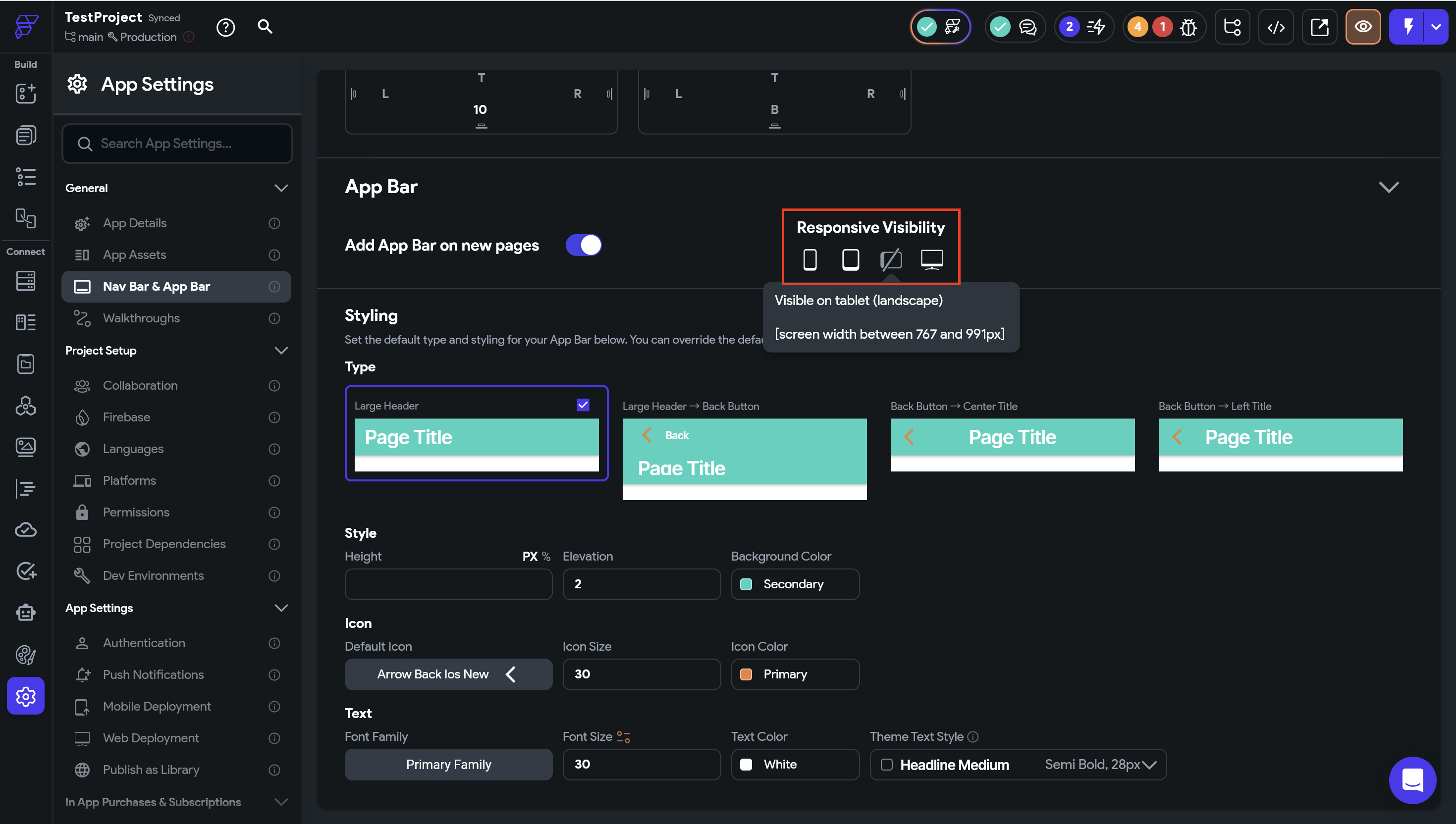Open Firebase settings in the sidebar

[126, 417]
